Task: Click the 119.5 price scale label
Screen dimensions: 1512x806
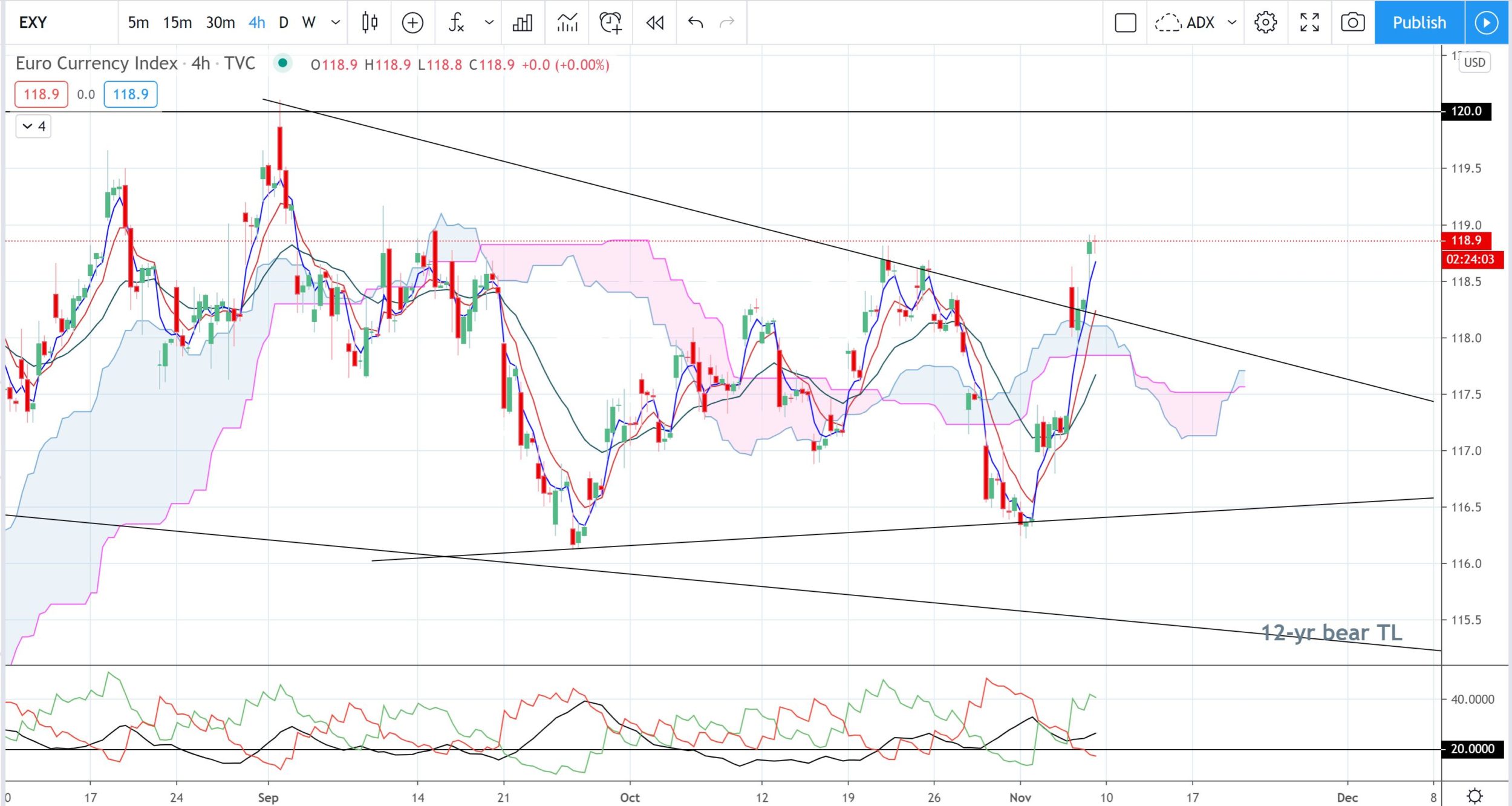Action: 1466,168
